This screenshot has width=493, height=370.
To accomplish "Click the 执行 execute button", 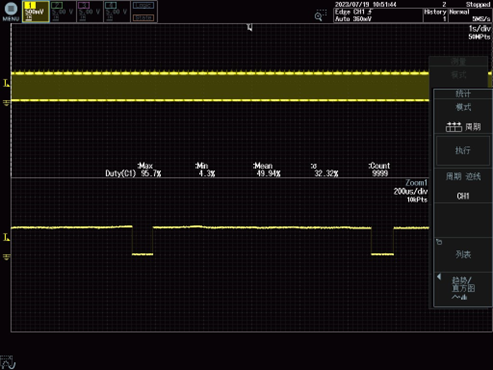I will click(x=463, y=150).
